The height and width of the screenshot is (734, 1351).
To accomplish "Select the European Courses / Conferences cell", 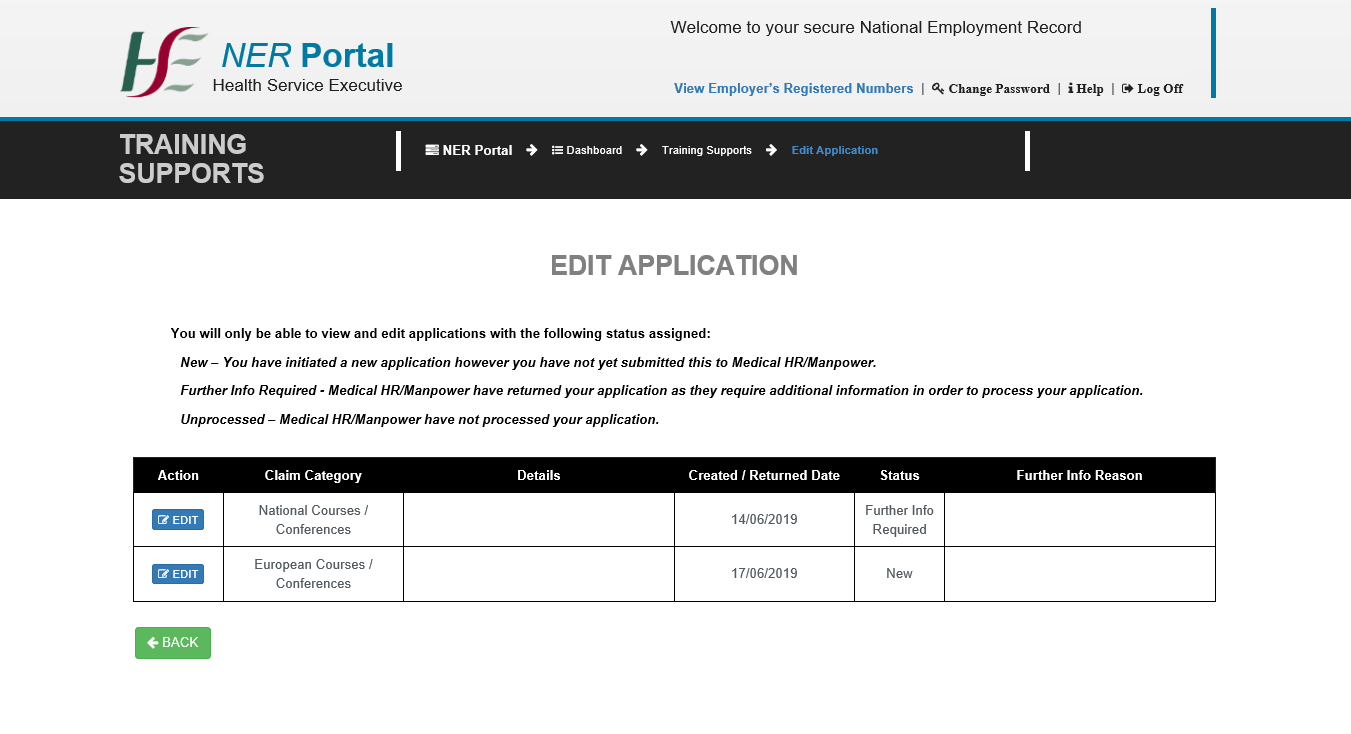I will (313, 574).
